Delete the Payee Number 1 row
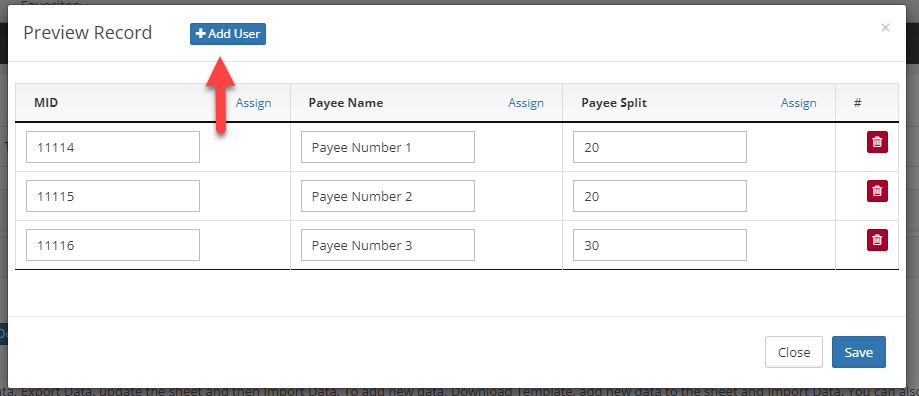This screenshot has height=396, width=919. pyautogui.click(x=877, y=142)
